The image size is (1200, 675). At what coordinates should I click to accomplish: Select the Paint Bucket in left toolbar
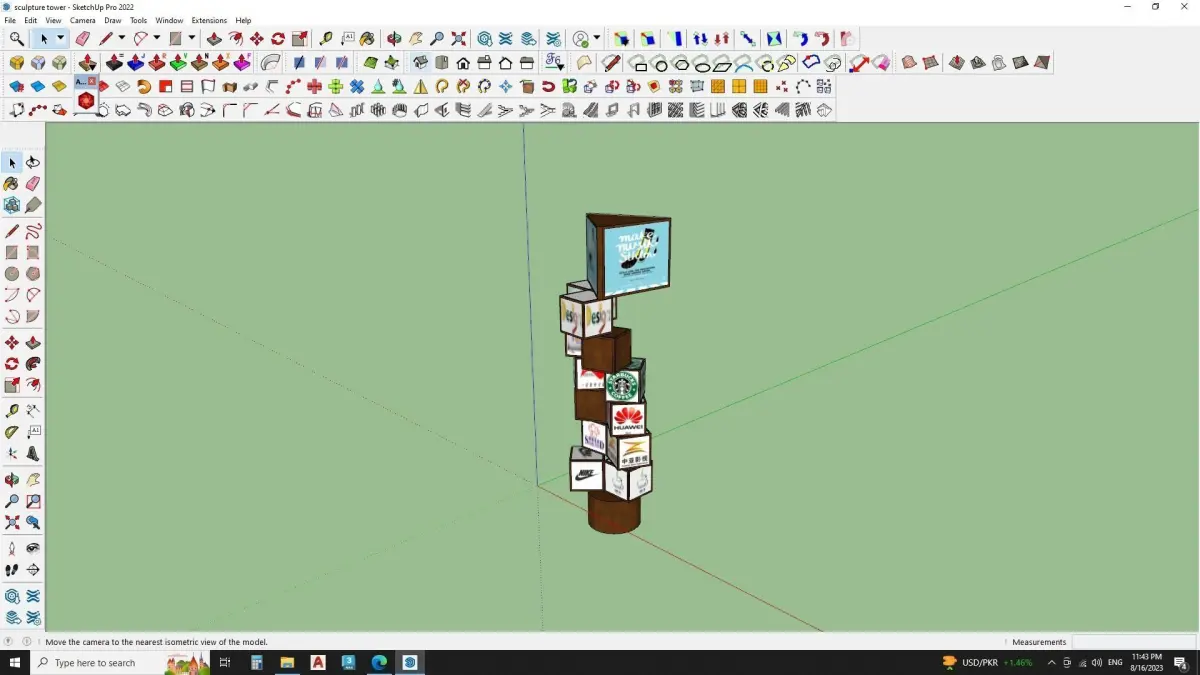pyautogui.click(x=12, y=184)
